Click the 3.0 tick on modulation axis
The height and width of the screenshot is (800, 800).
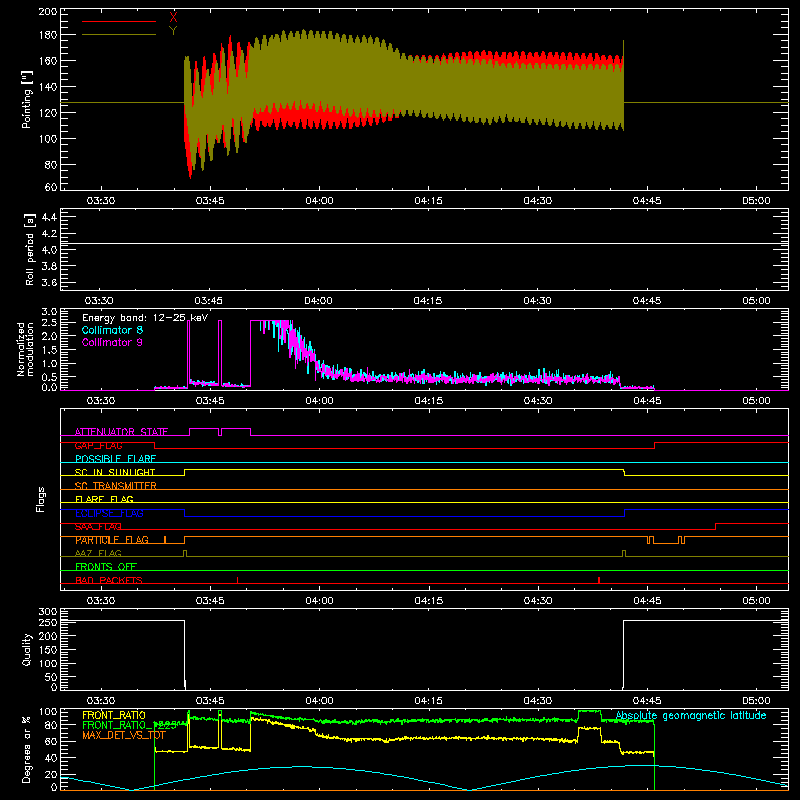coord(49,312)
